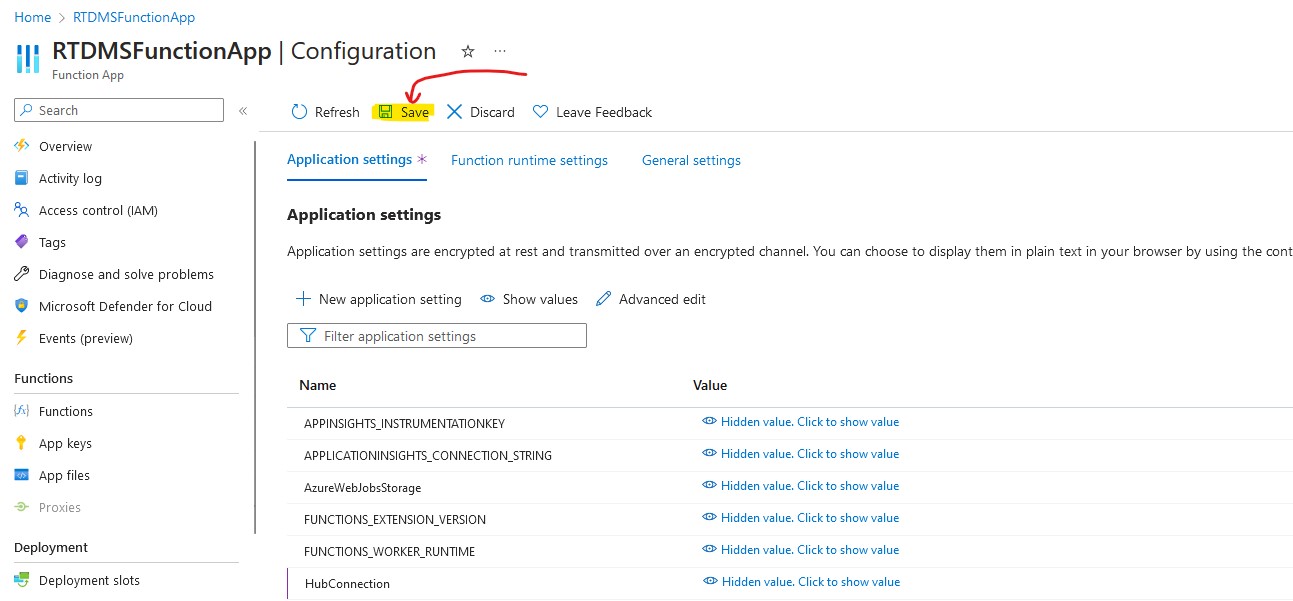Favorite this page with the star icon
The width and height of the screenshot is (1293, 601).
point(468,51)
